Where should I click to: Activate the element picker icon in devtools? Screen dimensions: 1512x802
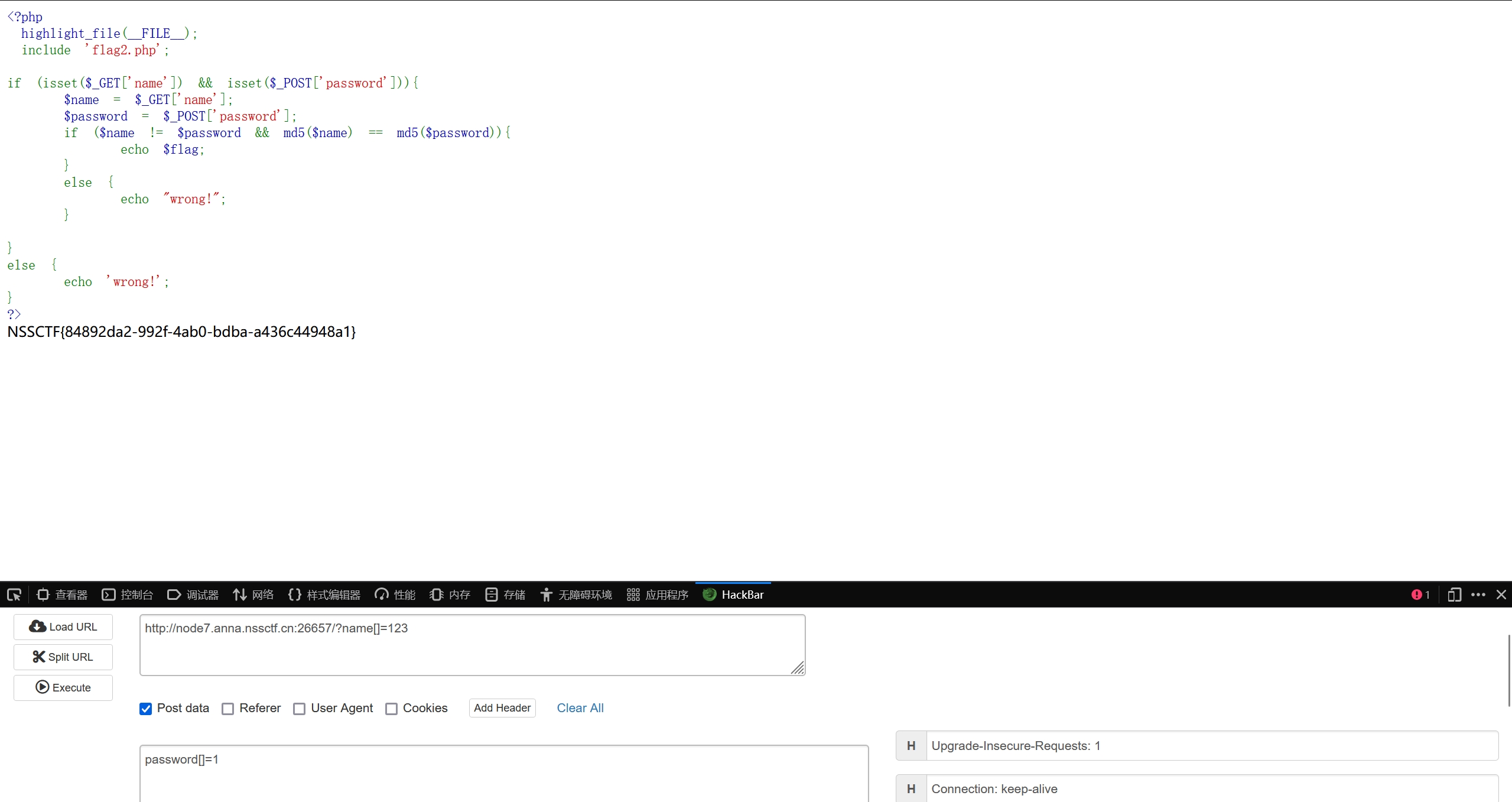14,595
